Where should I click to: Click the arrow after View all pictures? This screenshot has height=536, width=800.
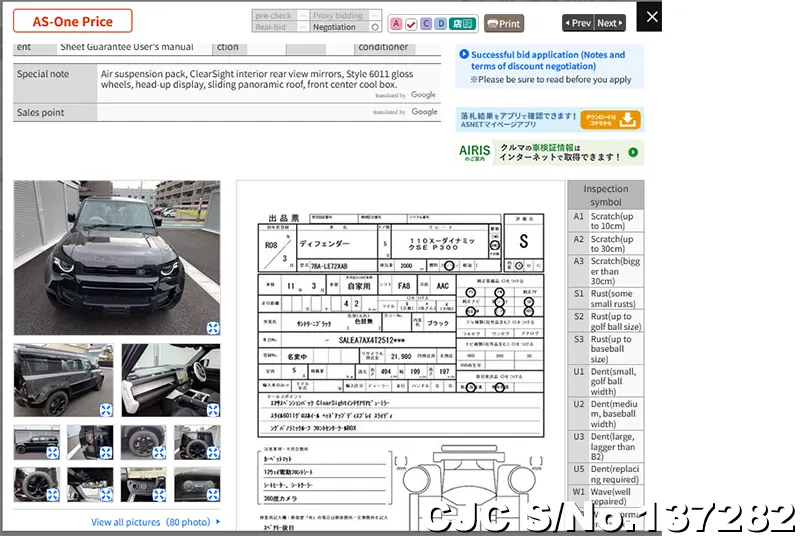tap(218, 522)
